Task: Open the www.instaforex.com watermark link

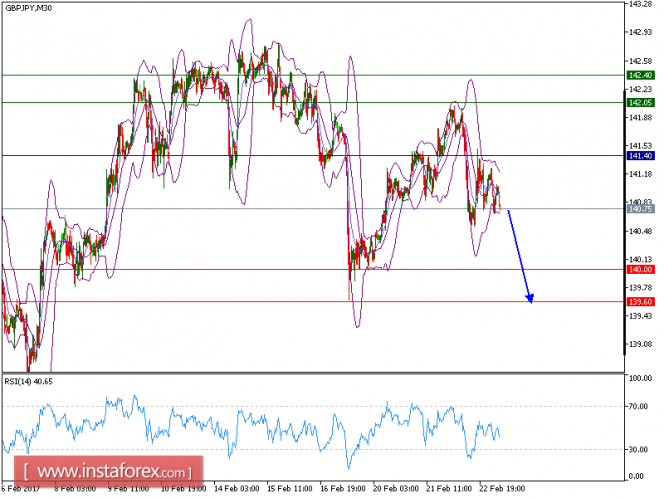Action: (x=104, y=470)
